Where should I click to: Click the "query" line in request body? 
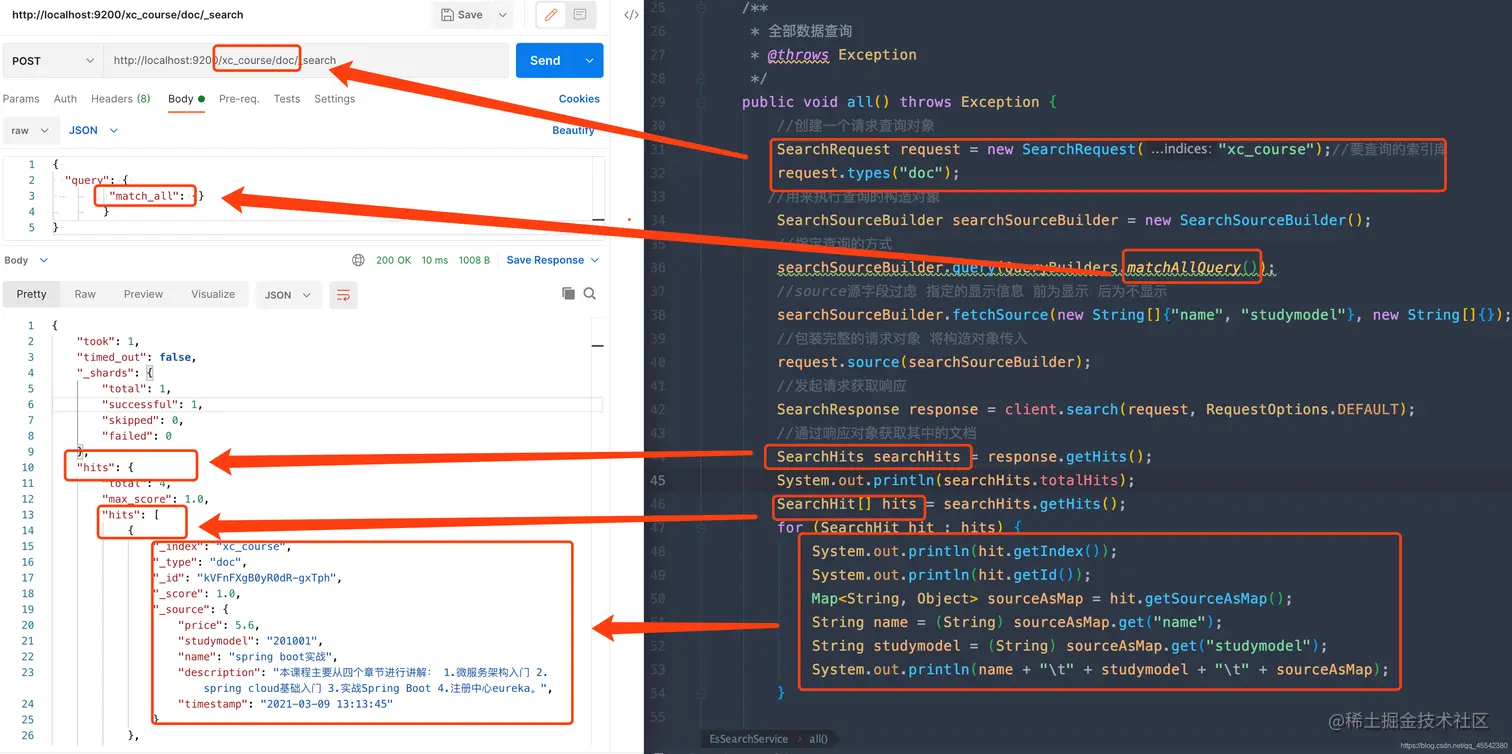click(98, 180)
